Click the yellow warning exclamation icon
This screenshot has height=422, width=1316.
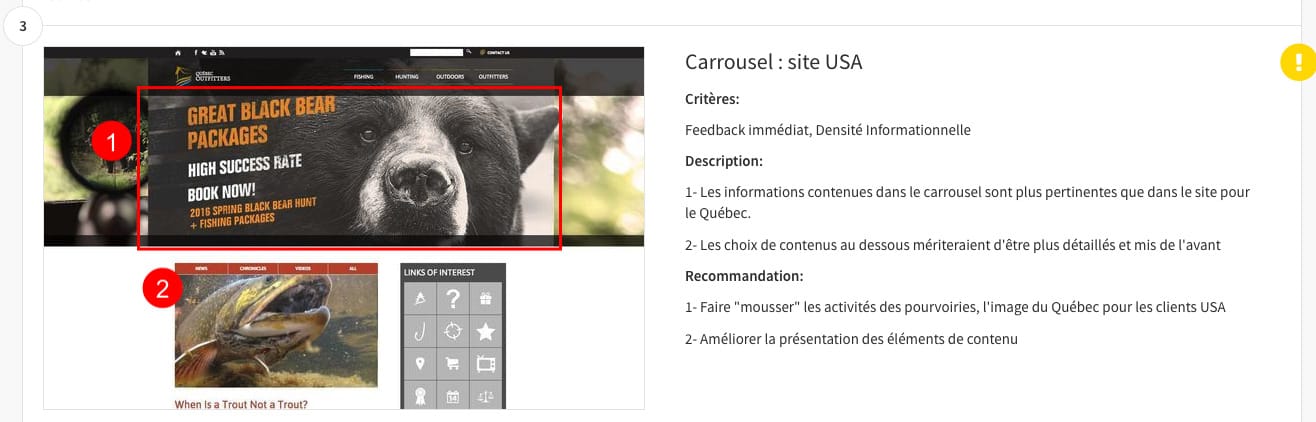(1297, 62)
